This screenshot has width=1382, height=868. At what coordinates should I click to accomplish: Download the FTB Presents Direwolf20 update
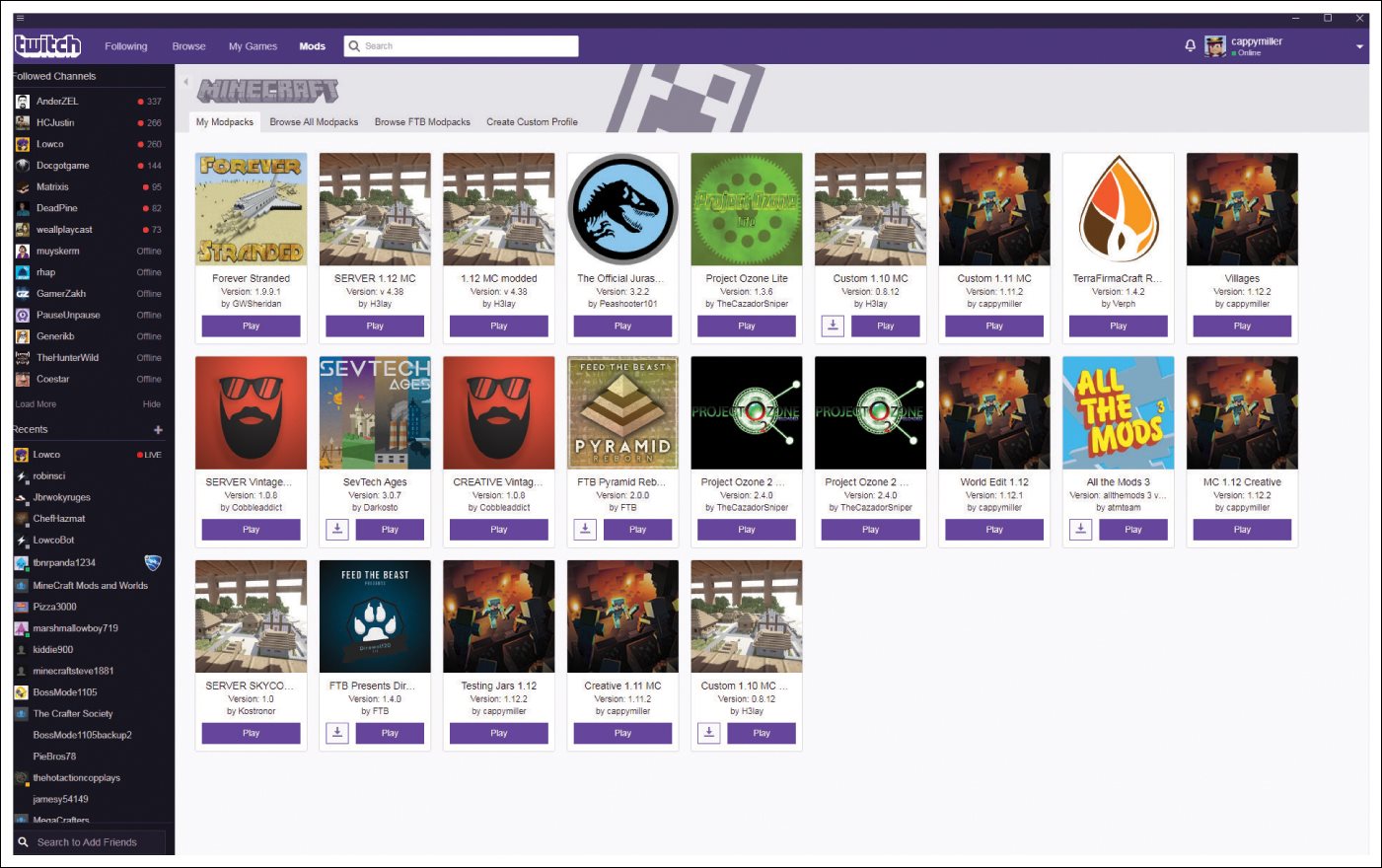337,733
